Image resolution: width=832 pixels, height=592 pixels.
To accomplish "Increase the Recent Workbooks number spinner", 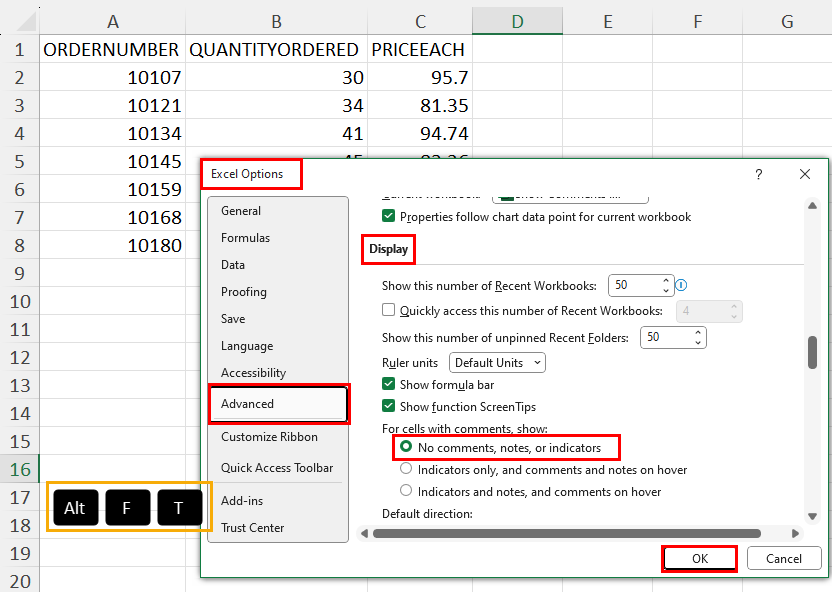I will [x=666, y=280].
